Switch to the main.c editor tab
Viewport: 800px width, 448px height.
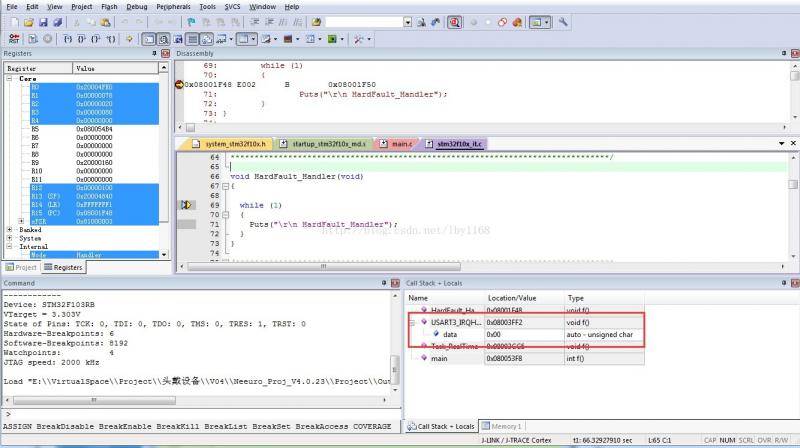coord(400,144)
